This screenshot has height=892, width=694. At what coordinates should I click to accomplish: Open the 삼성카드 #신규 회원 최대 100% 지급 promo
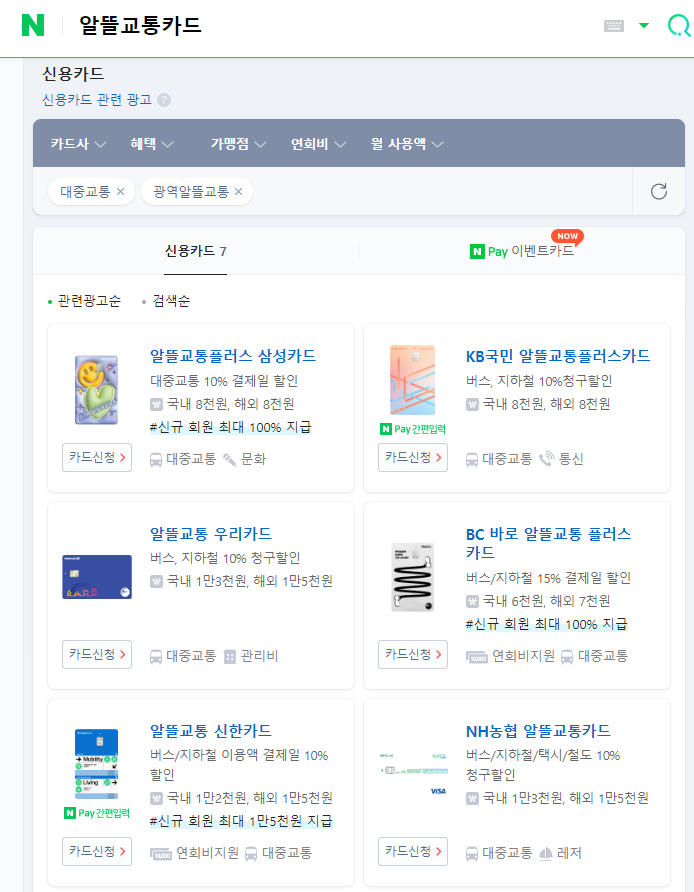[230, 427]
